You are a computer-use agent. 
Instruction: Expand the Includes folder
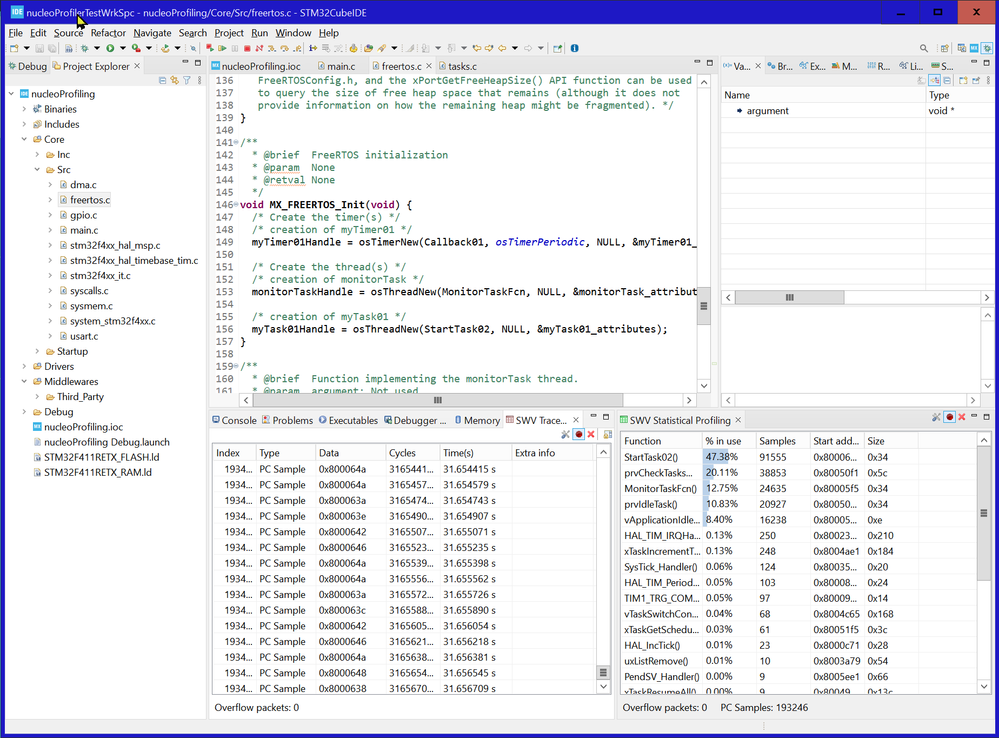tap(24, 124)
